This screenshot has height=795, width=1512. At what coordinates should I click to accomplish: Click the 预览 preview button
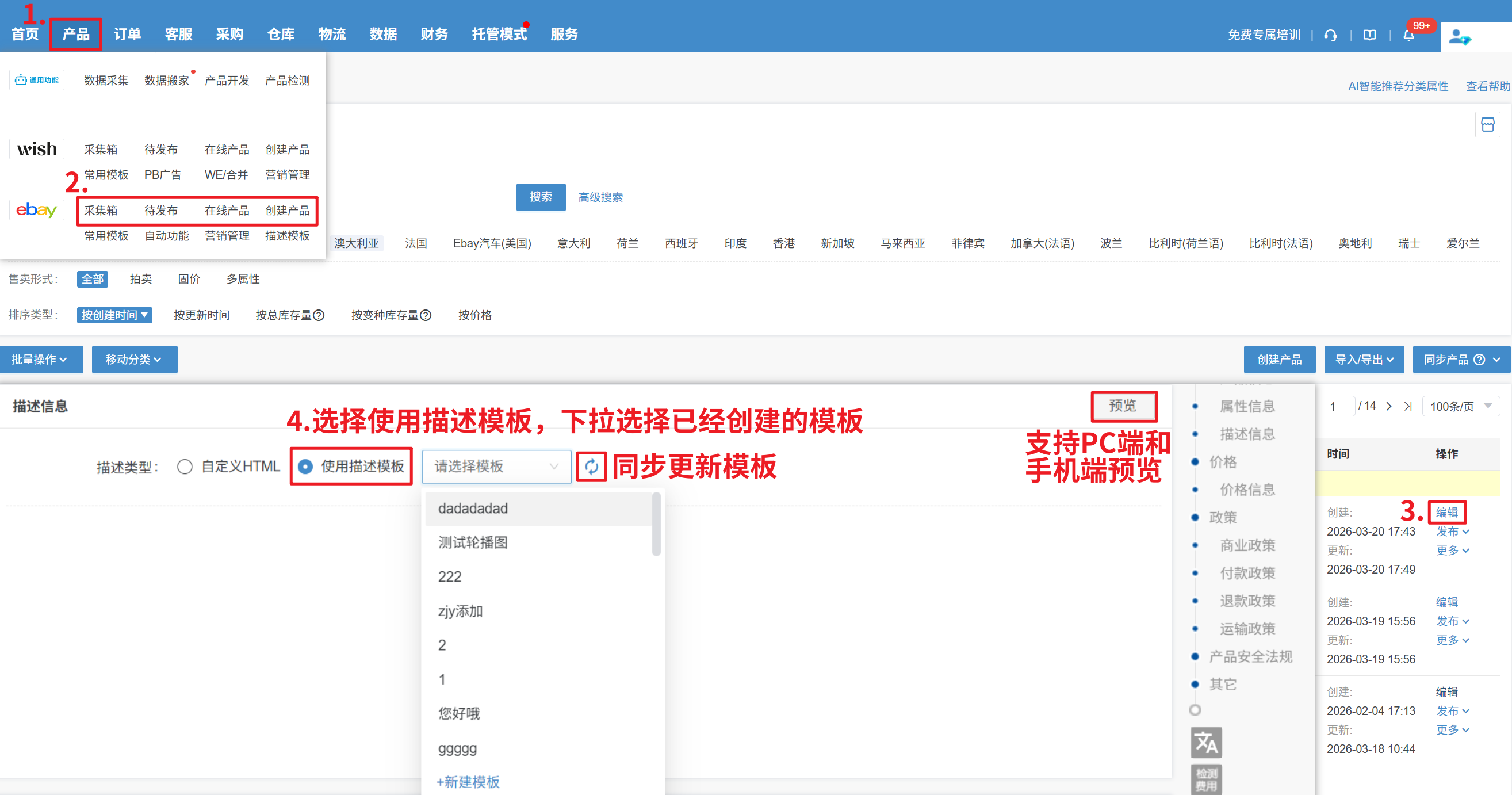pyautogui.click(x=1123, y=406)
